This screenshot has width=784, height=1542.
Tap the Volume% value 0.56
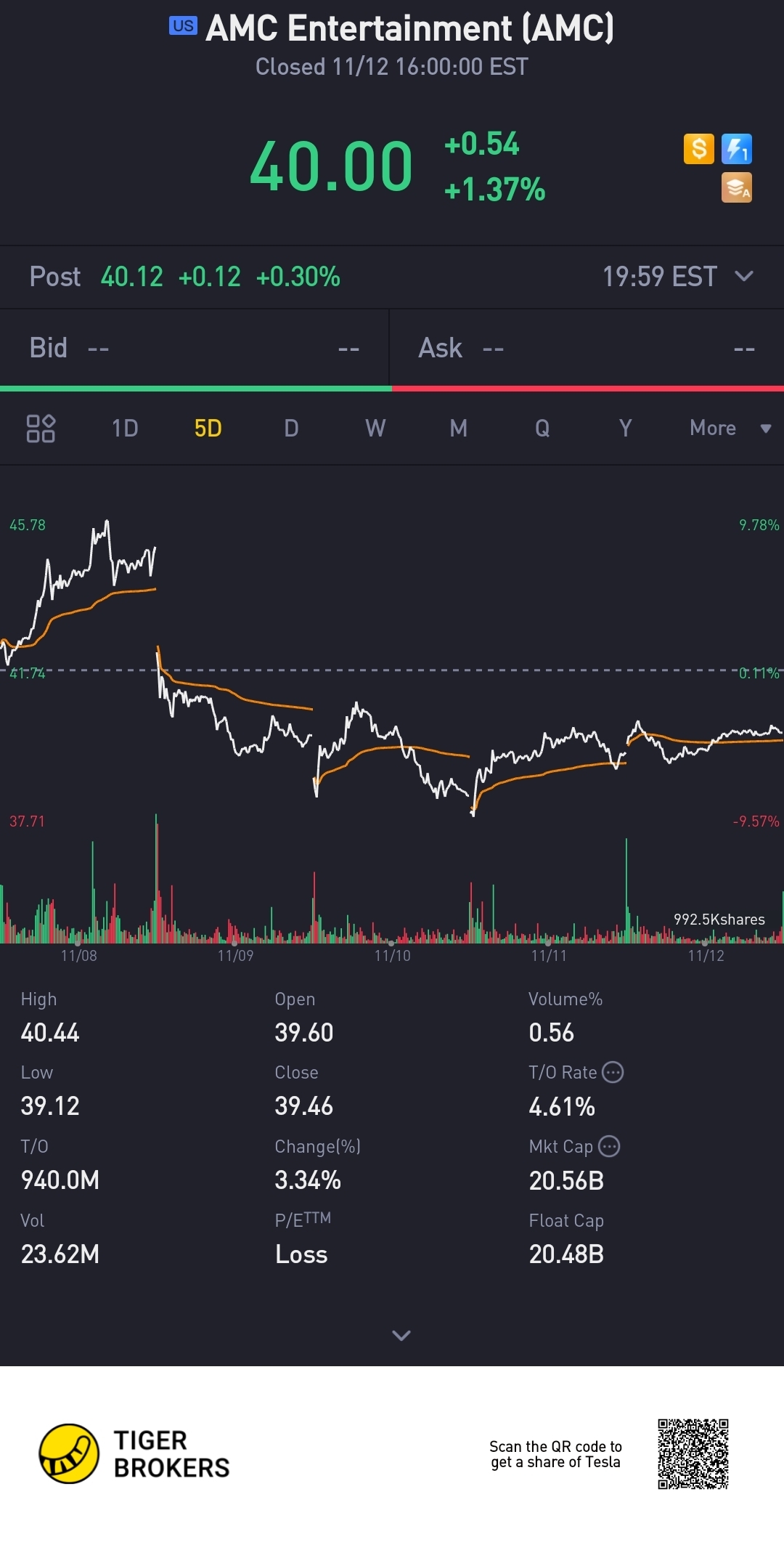(x=552, y=1033)
